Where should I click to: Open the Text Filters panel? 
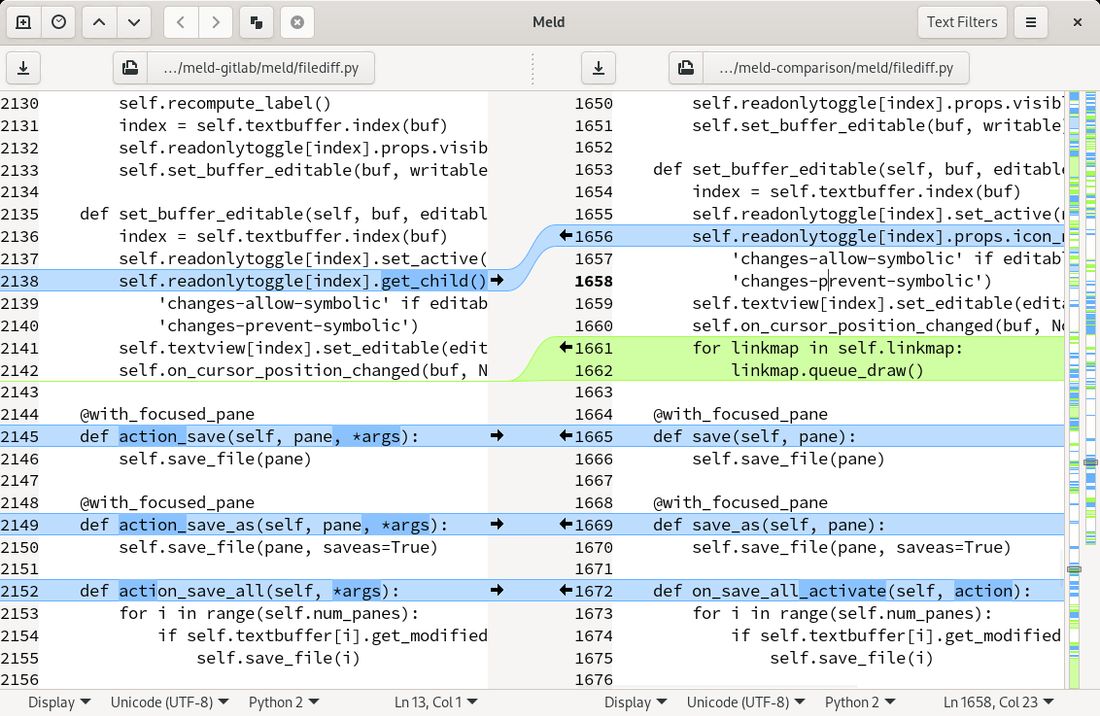(x=962, y=21)
